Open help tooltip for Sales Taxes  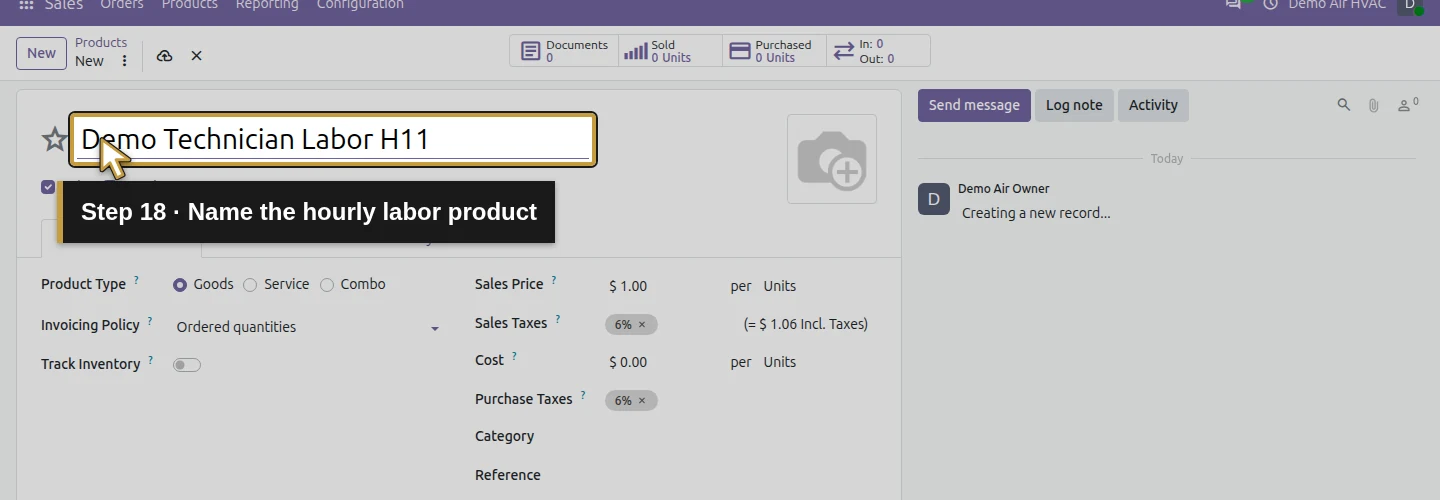point(558,320)
